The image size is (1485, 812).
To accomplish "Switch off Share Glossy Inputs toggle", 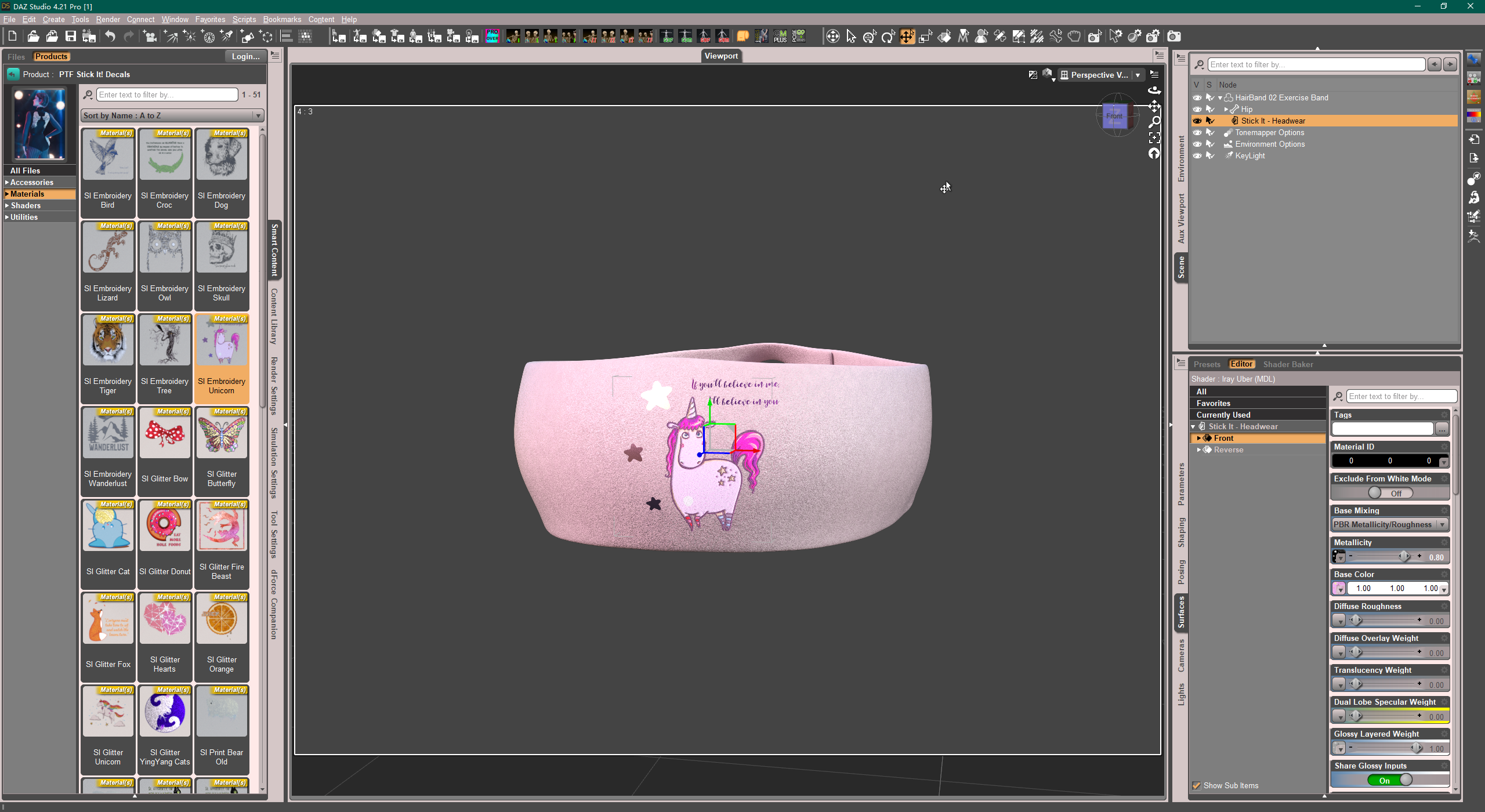I will [1390, 781].
